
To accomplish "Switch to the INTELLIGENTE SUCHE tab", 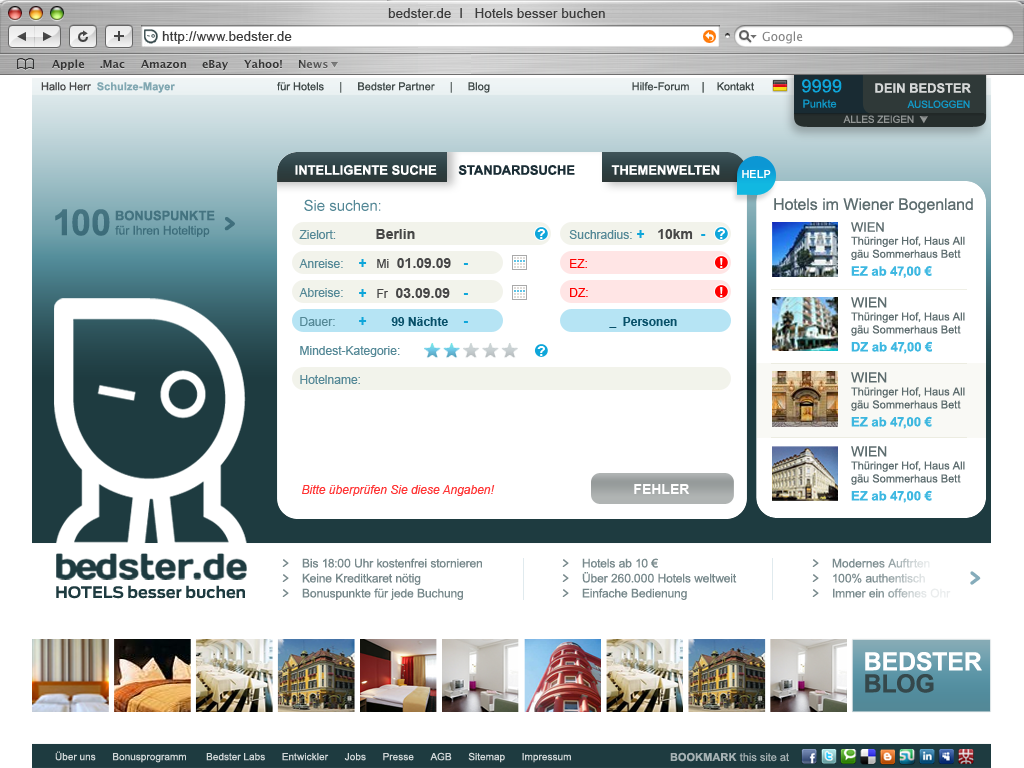I will (364, 169).
